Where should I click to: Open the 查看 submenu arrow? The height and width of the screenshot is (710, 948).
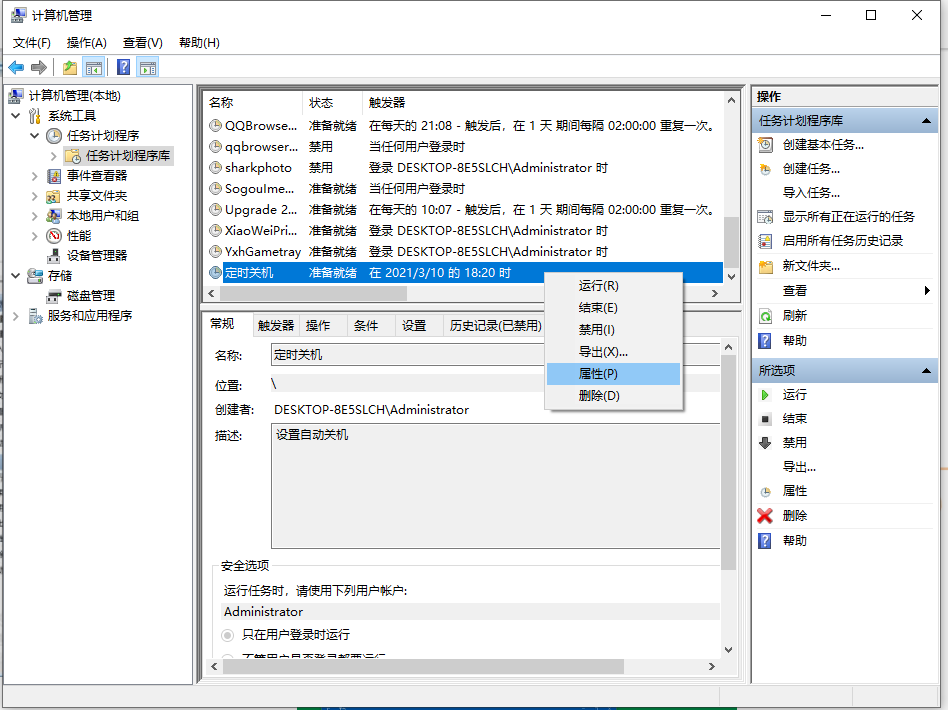tap(930, 290)
